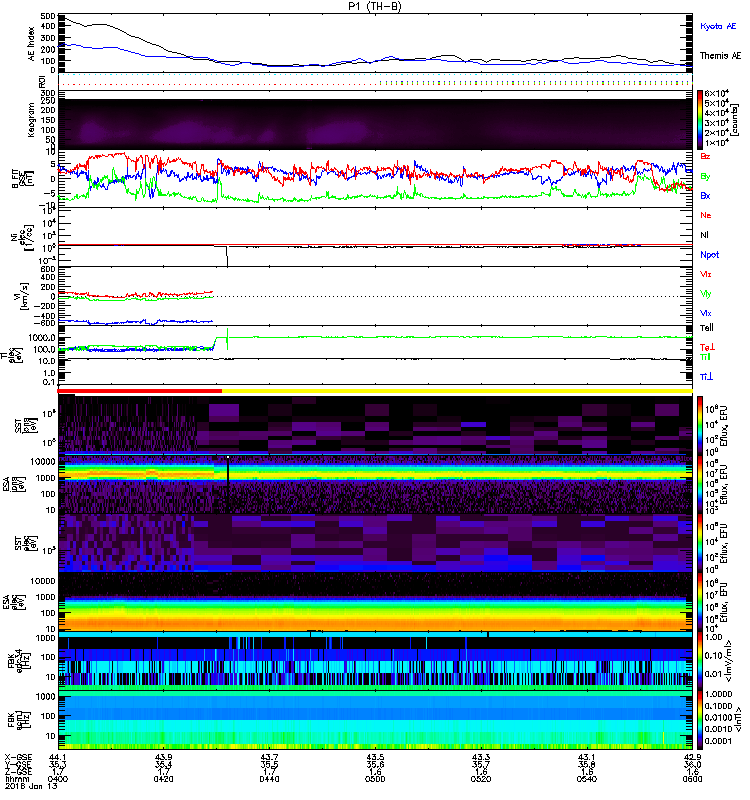
Task: Click the "<|mV/m|>" color bar label
Action: 730,661
